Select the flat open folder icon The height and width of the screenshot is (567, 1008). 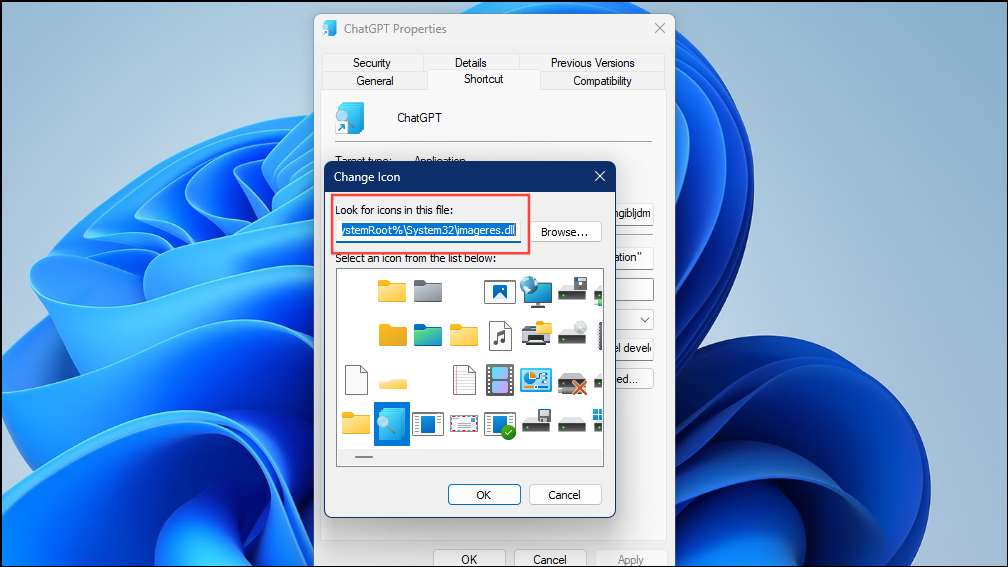click(392, 384)
